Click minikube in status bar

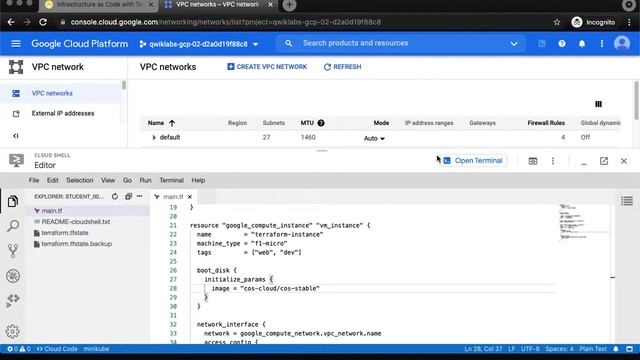96,349
